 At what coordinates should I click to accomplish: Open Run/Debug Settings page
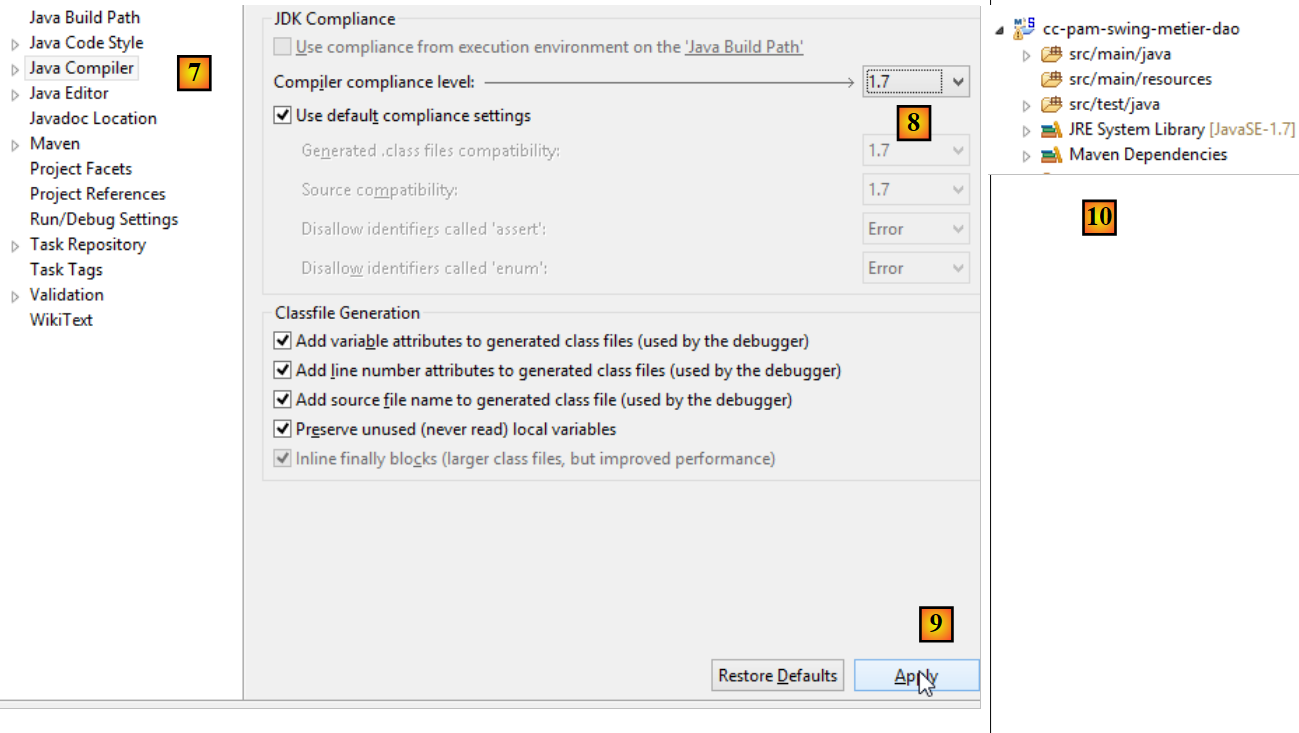tap(104, 219)
